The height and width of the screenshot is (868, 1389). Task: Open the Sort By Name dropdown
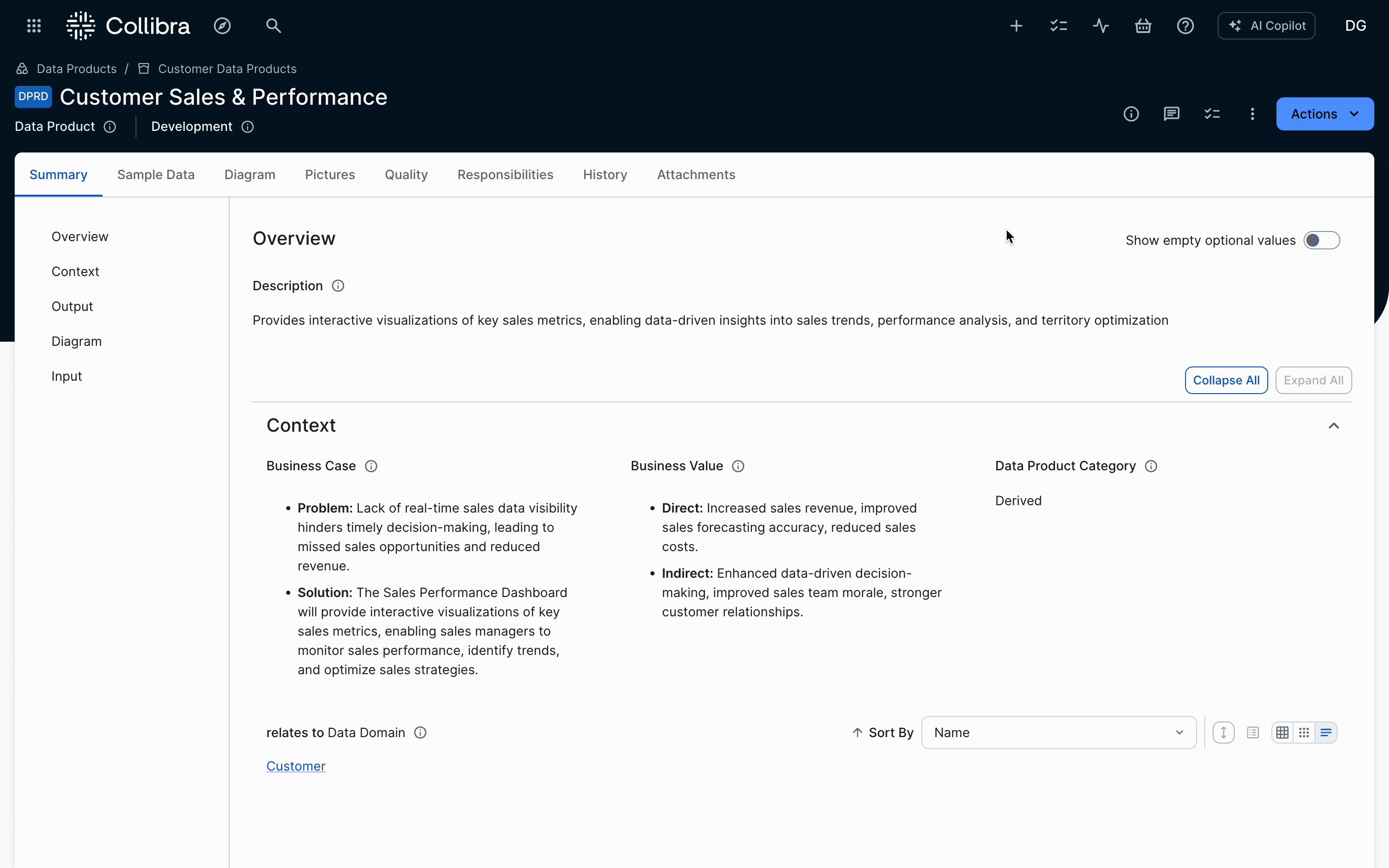click(1059, 733)
